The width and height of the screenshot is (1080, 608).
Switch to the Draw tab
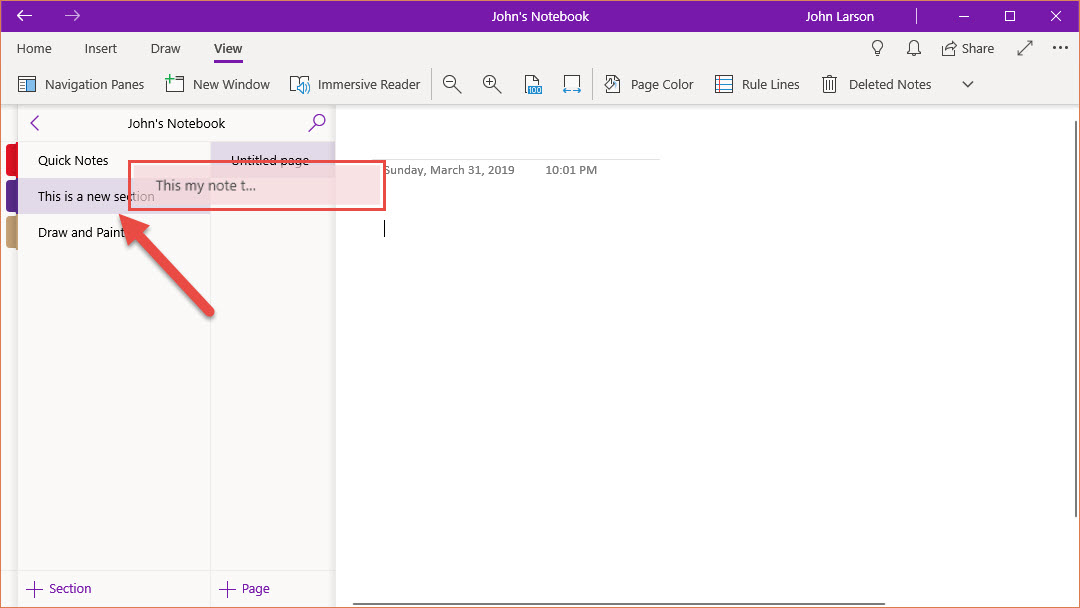click(x=165, y=48)
